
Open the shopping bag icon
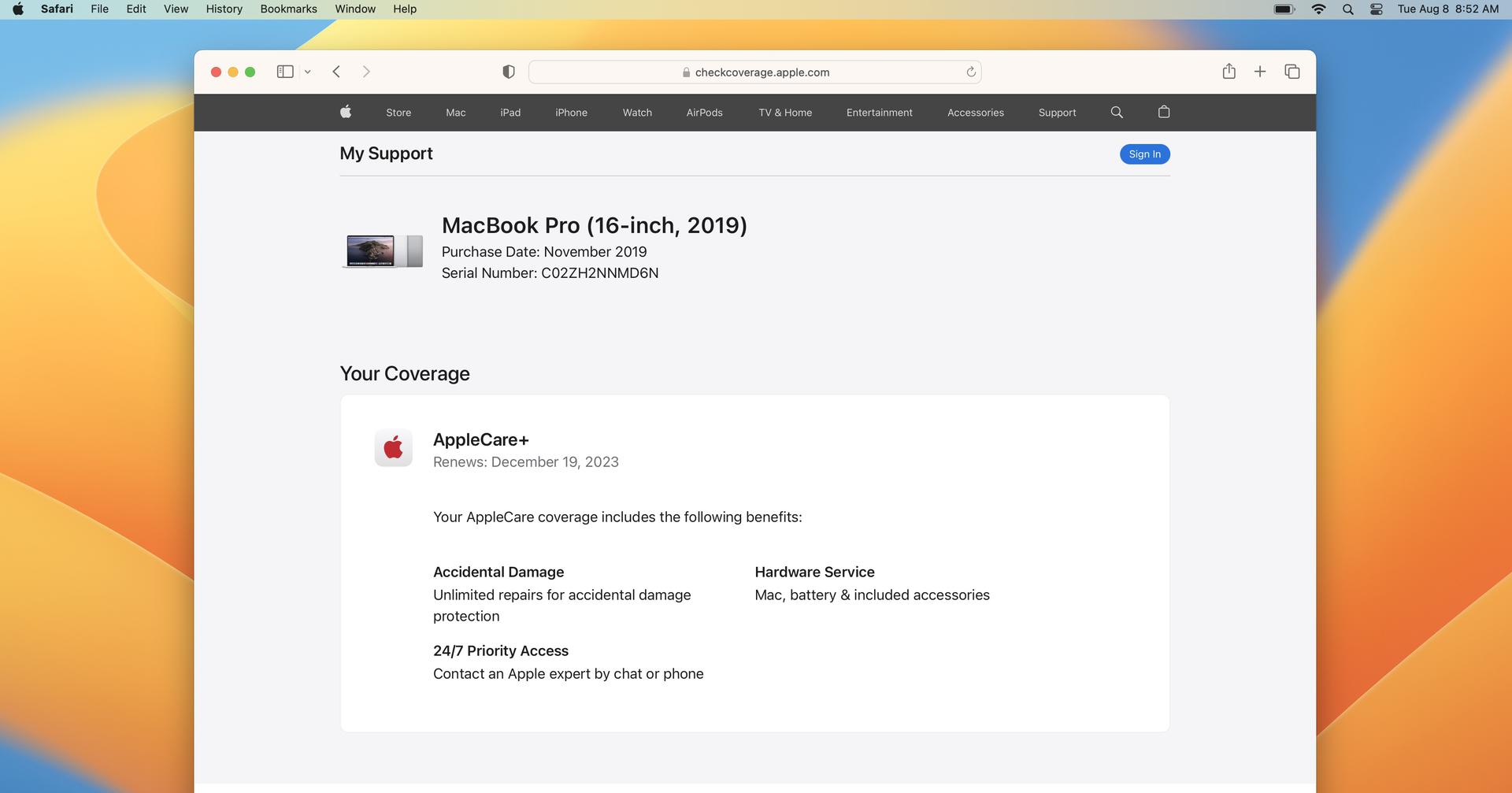(x=1164, y=112)
